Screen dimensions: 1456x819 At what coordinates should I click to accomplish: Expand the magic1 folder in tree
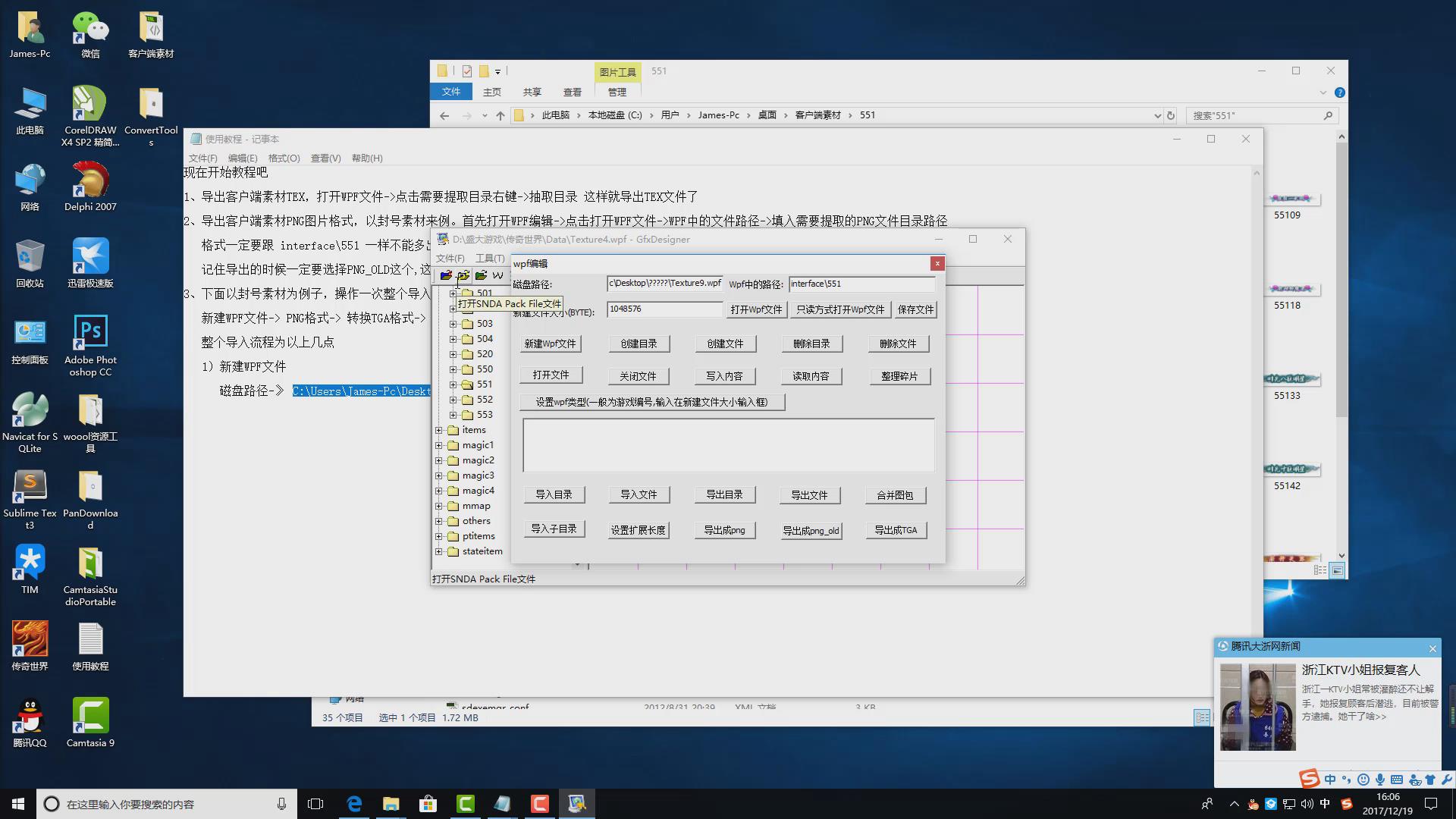point(439,445)
